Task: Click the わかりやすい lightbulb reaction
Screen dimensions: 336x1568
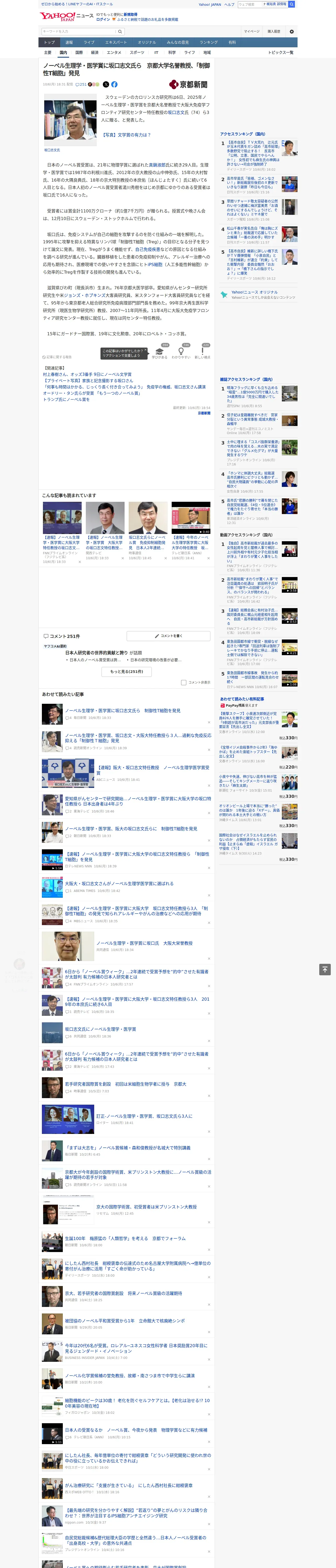Action: [x=181, y=352]
